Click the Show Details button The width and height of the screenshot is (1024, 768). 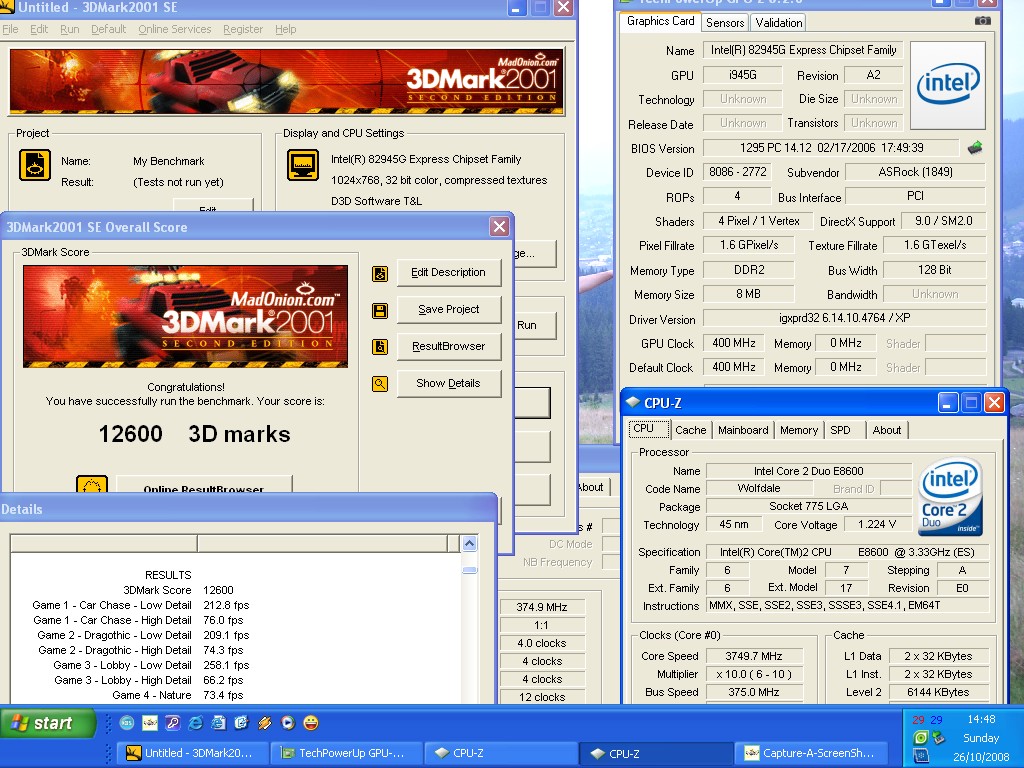(x=449, y=383)
